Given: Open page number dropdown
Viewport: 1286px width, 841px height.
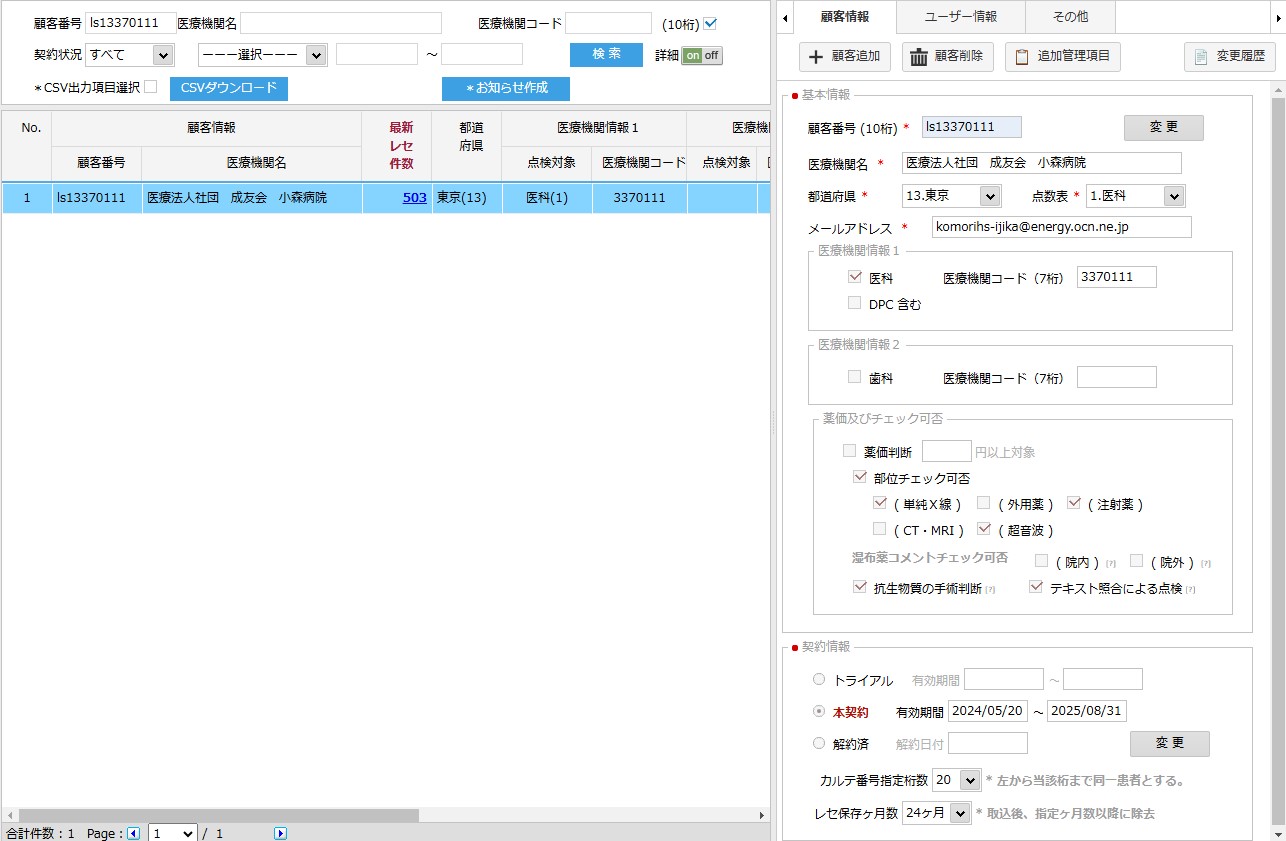Looking at the screenshot, I should (173, 833).
